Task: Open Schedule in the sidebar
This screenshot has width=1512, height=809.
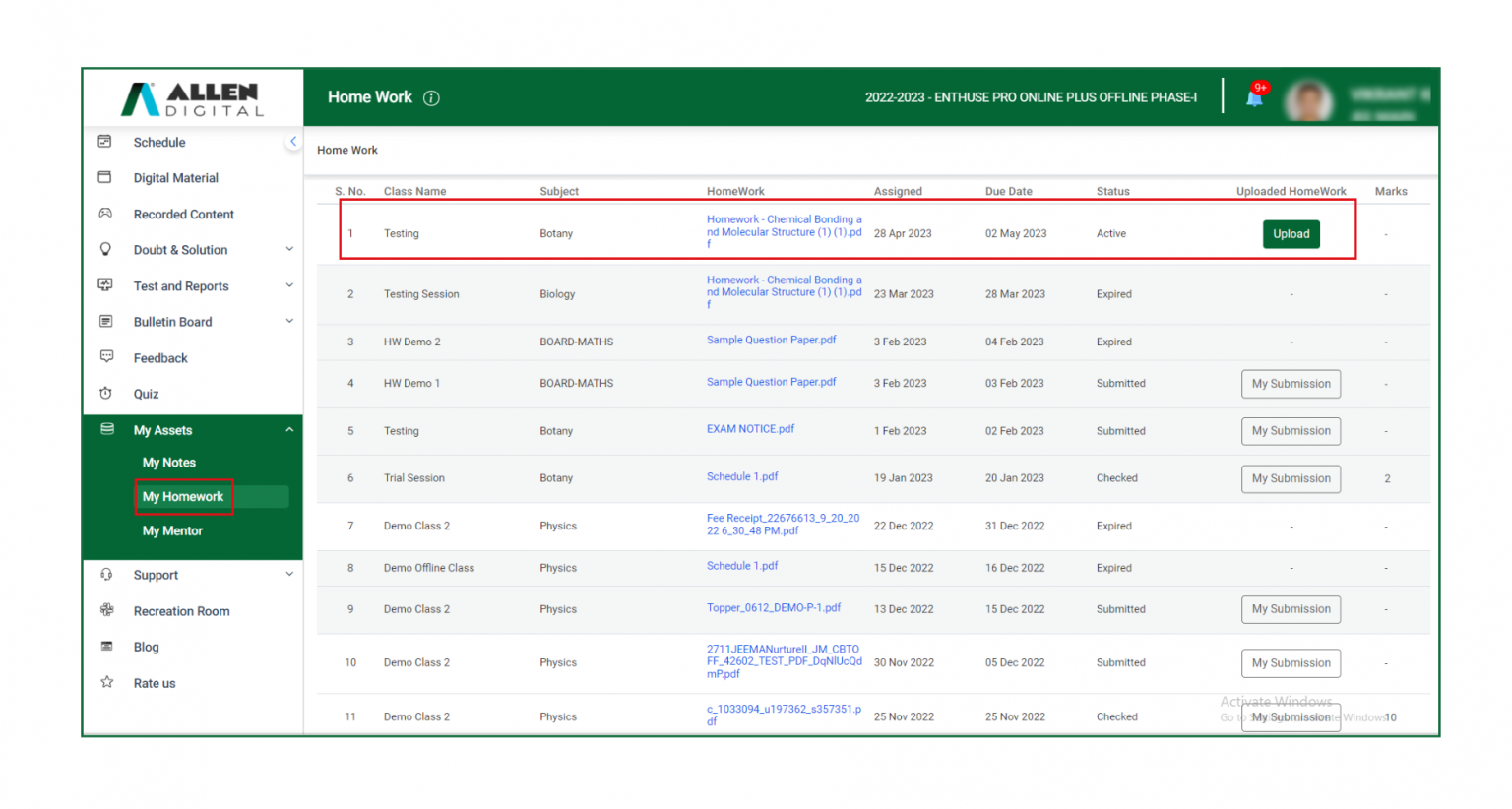Action: (159, 143)
